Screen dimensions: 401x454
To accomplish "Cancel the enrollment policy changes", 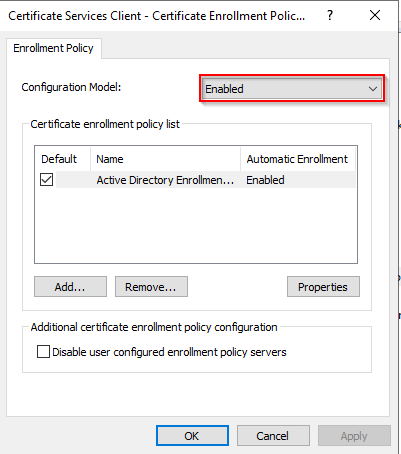I will click(x=273, y=436).
